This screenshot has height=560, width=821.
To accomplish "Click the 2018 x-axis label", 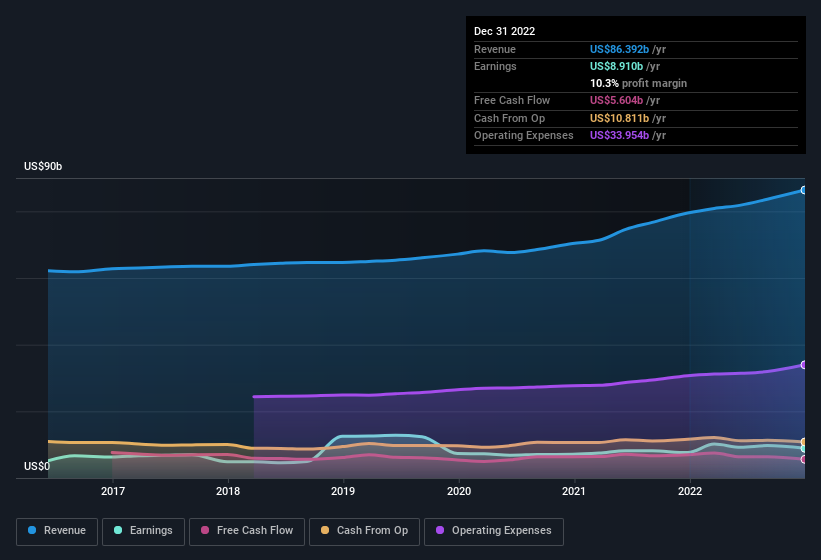I will 228,491.
